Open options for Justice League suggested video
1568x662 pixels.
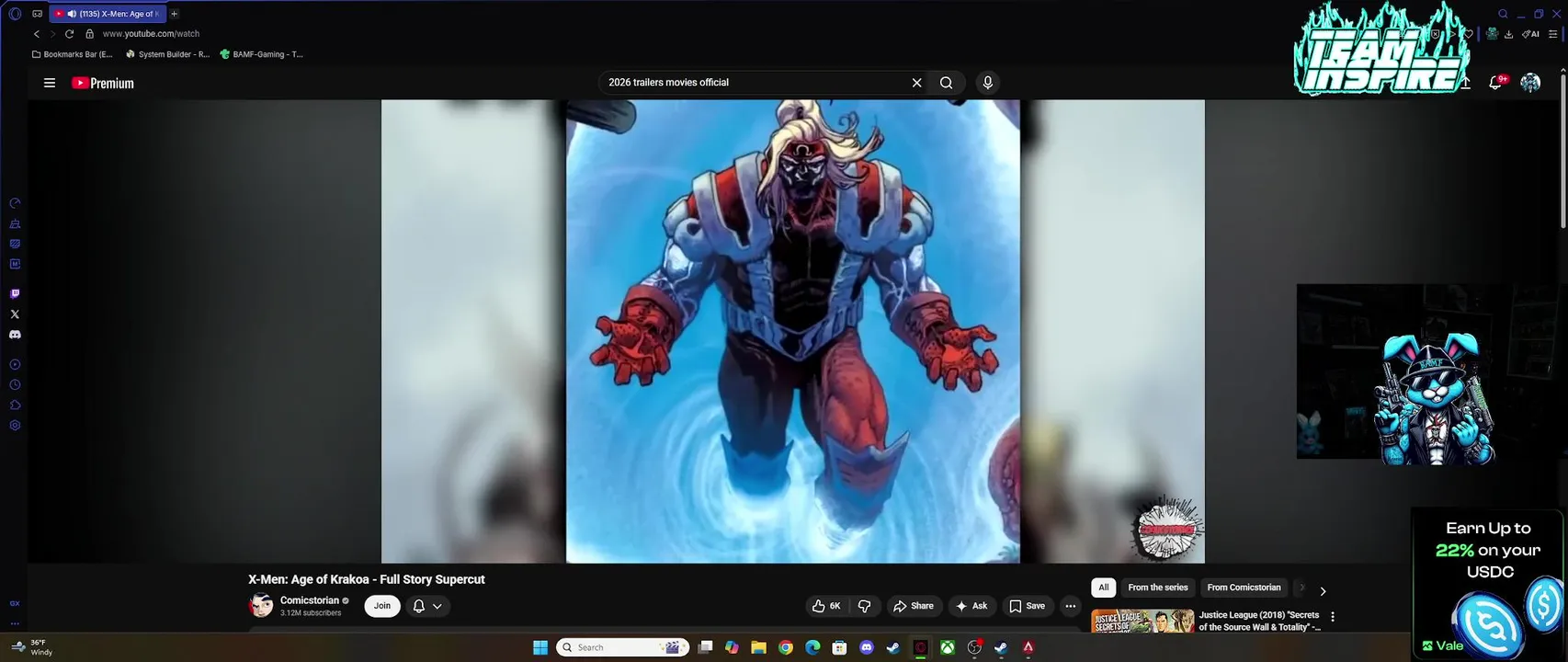[1333, 617]
